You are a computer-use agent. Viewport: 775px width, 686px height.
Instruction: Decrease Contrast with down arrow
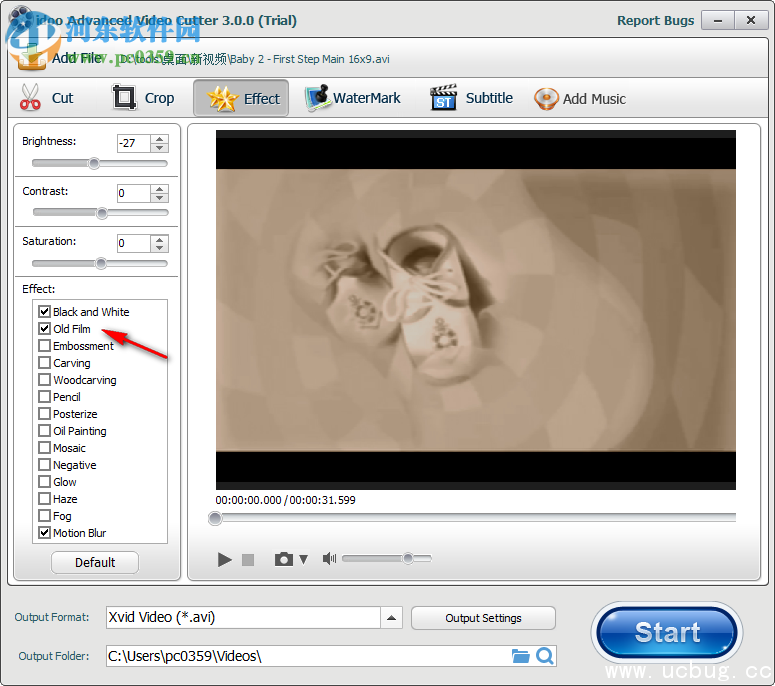pos(159,198)
